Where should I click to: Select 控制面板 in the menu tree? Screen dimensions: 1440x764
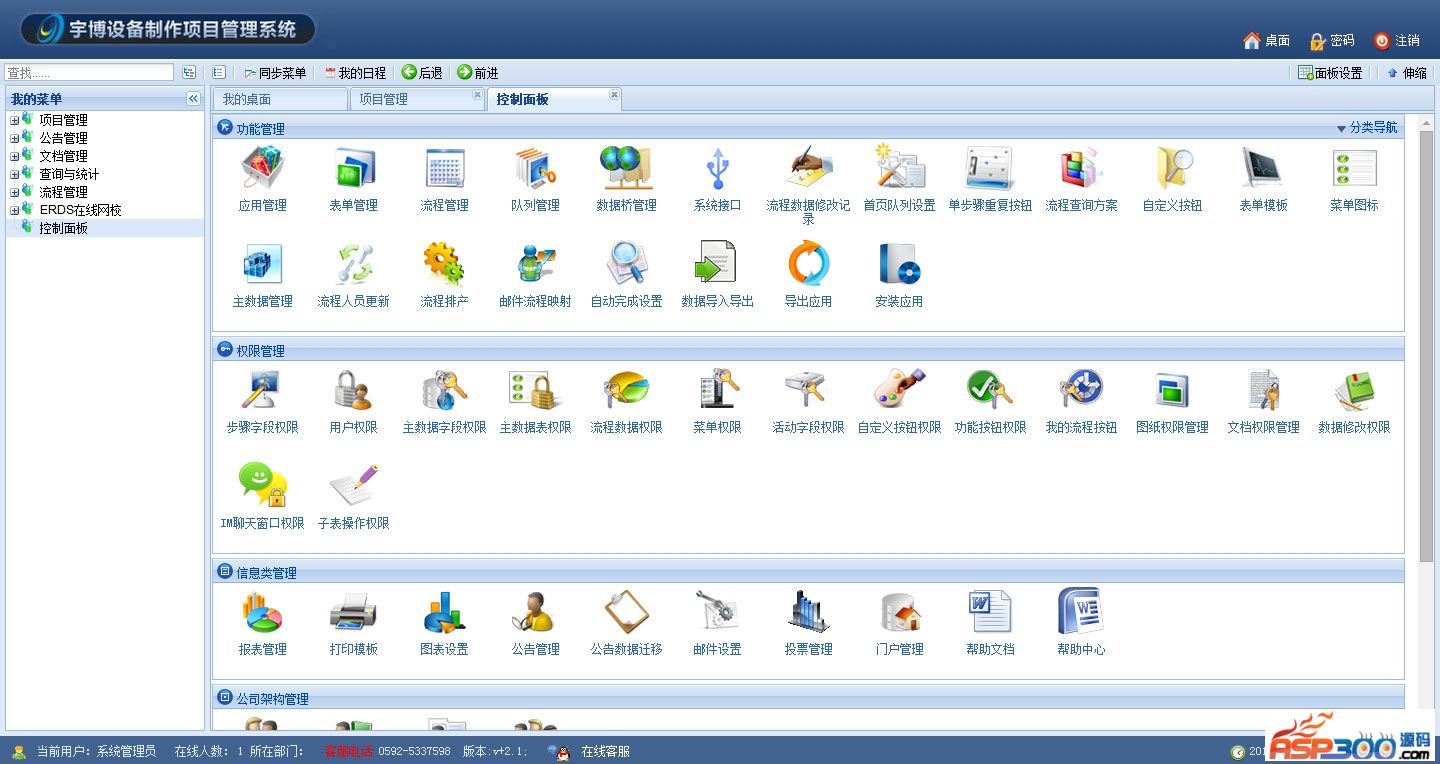click(63, 228)
